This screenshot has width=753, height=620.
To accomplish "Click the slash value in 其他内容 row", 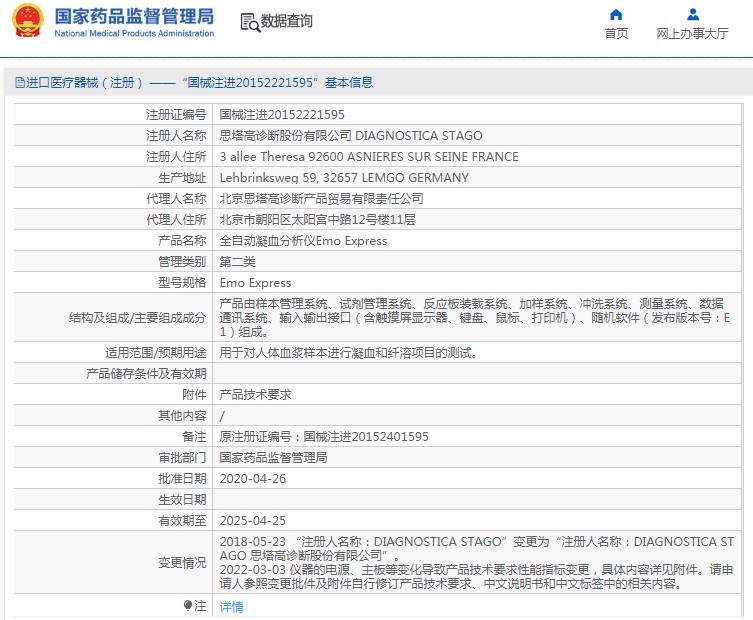I will (x=222, y=416).
